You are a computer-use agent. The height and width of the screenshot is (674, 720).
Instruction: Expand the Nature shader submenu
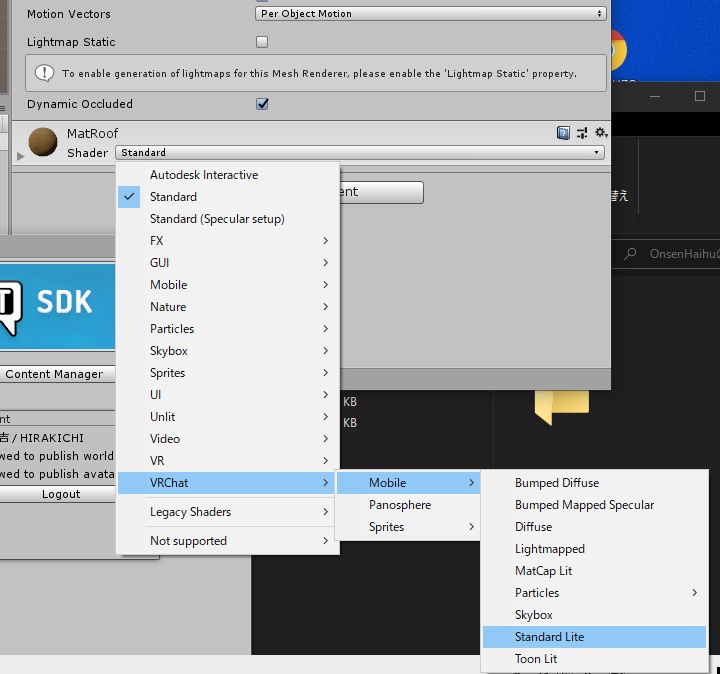tap(228, 307)
